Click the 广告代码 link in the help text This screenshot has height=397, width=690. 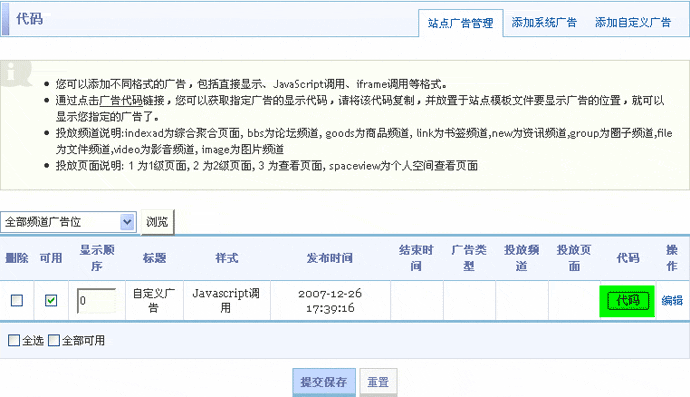pos(121,100)
